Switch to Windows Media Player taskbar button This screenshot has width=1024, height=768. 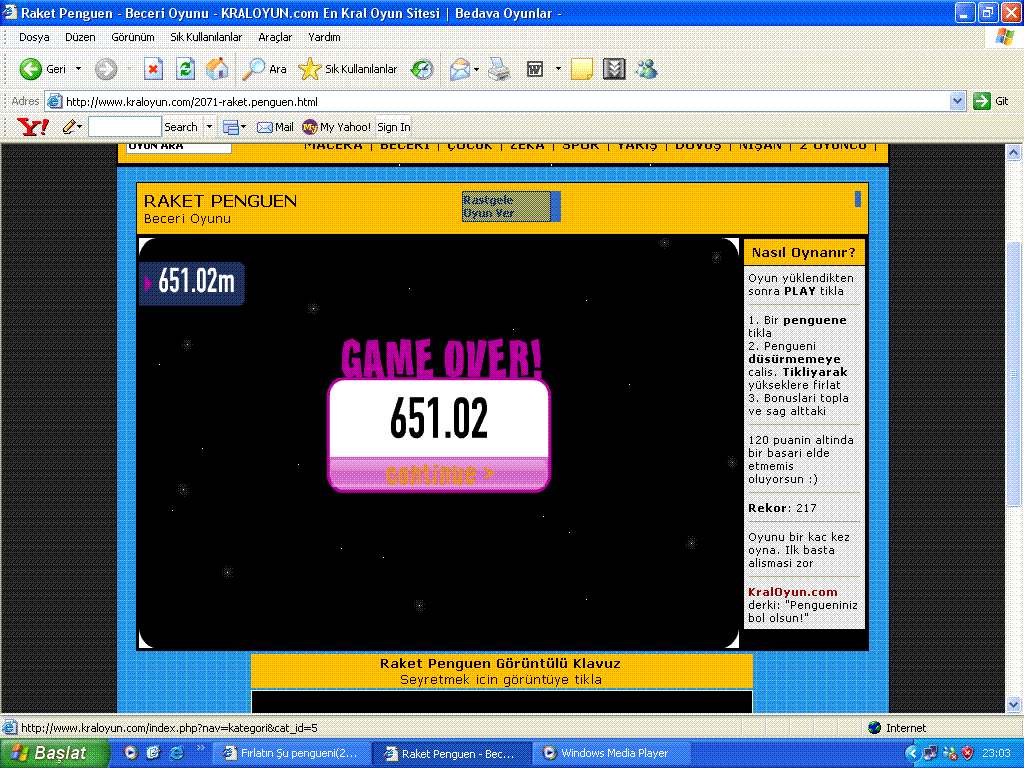[x=609, y=753]
